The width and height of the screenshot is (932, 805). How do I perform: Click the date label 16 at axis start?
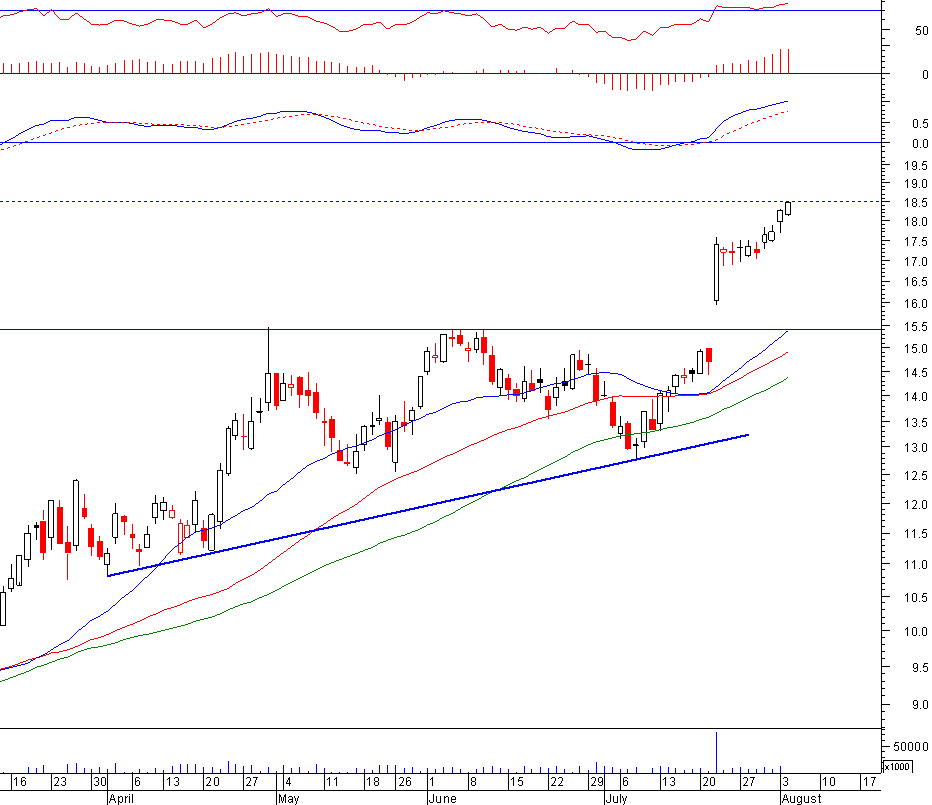click(x=20, y=782)
